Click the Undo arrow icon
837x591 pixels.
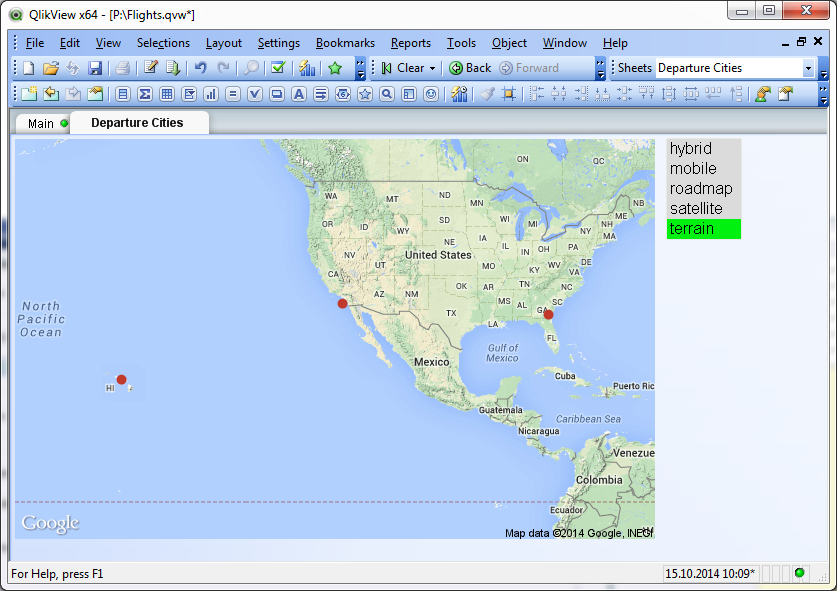pyautogui.click(x=200, y=68)
